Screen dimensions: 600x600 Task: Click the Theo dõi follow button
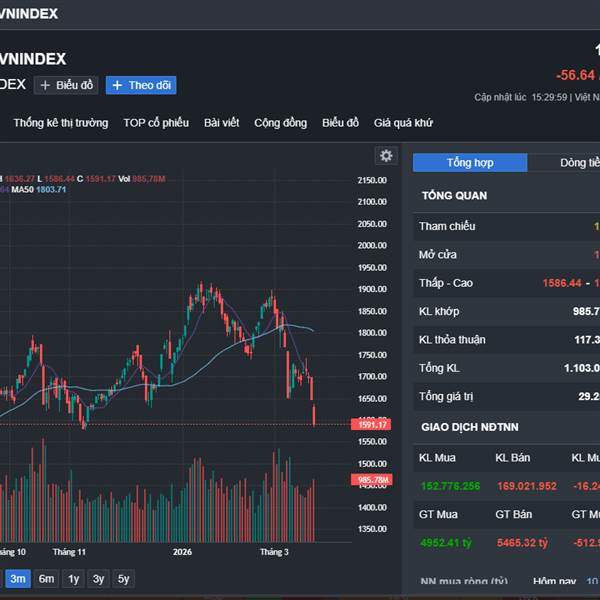tap(141, 85)
